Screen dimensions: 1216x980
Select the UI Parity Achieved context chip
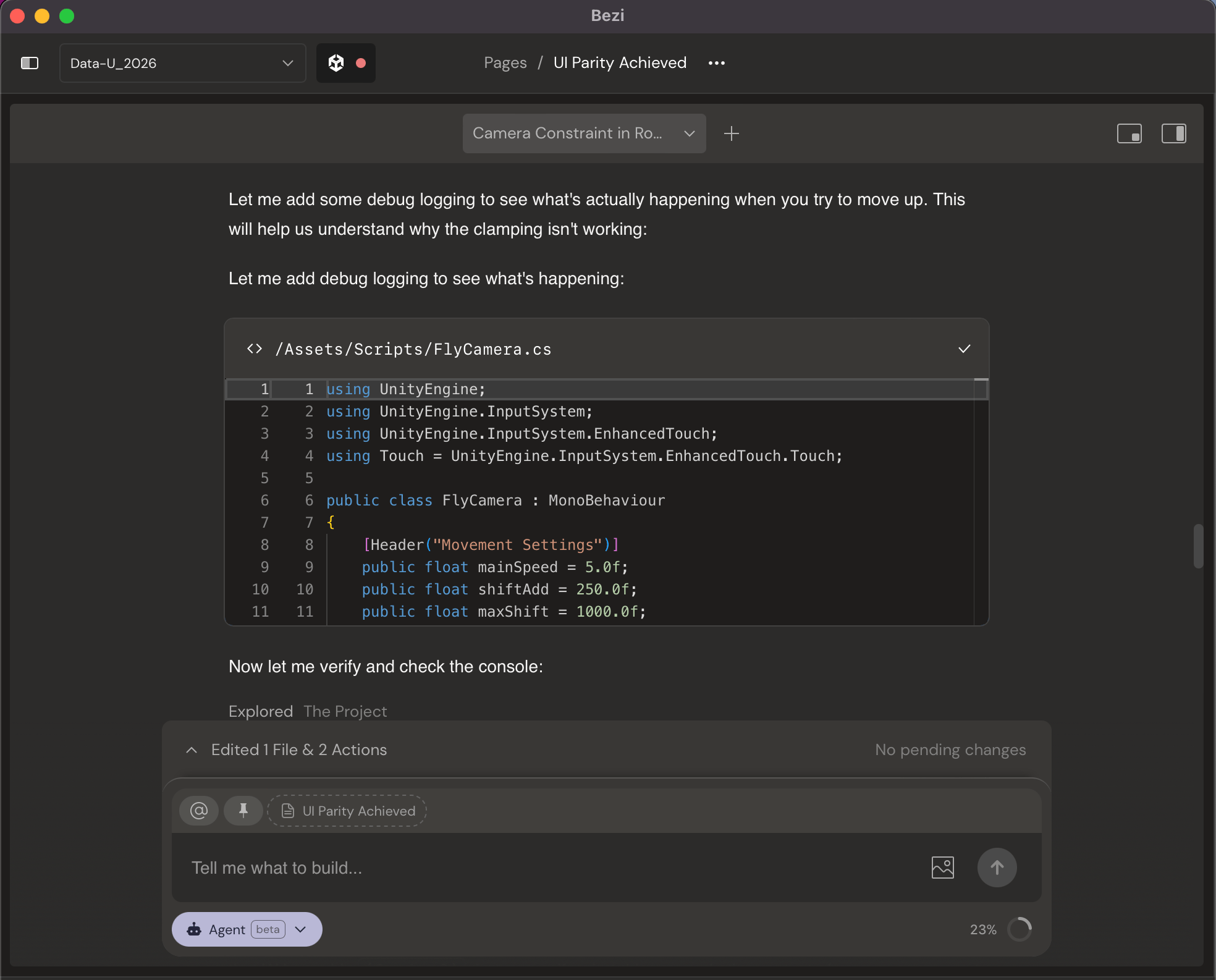(x=347, y=811)
